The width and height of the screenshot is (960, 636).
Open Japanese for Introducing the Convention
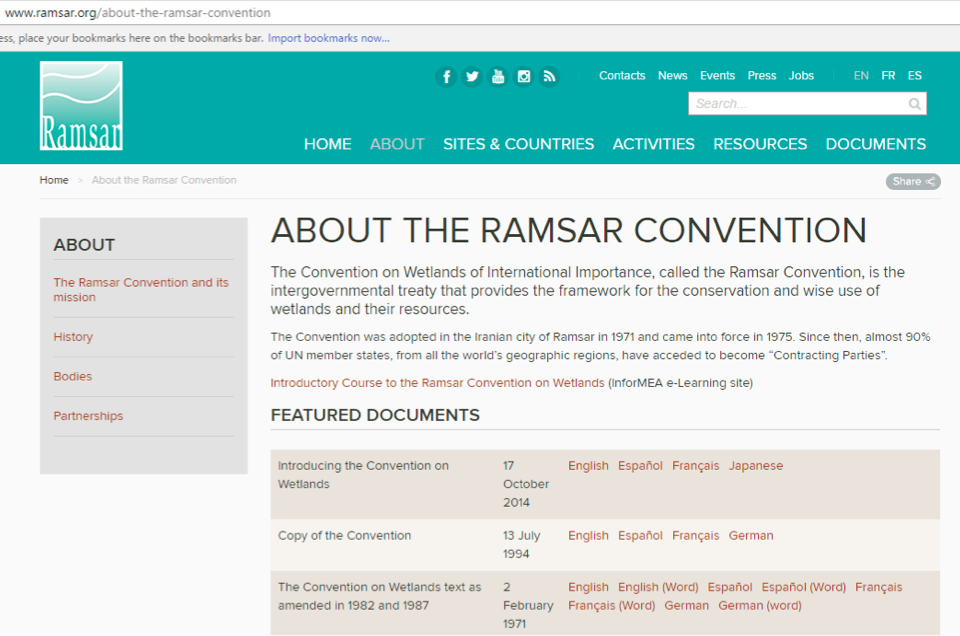pyautogui.click(x=756, y=466)
